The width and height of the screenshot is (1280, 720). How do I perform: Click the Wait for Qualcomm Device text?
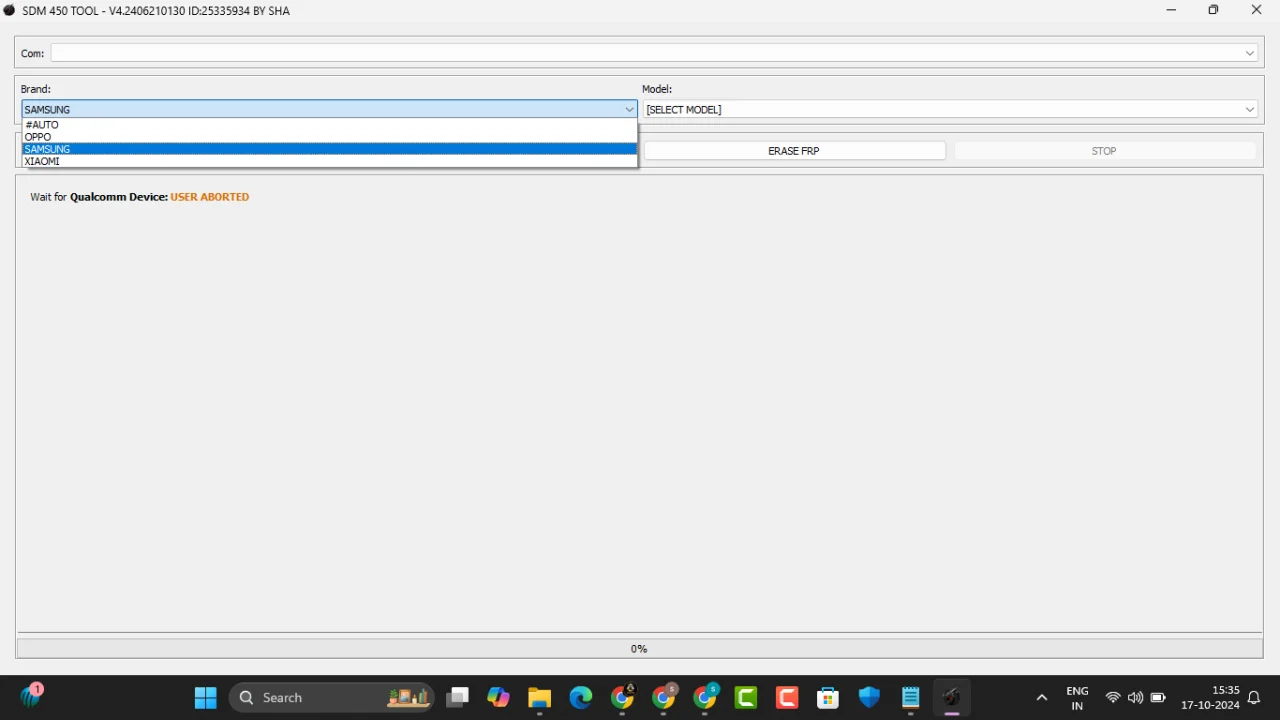(99, 197)
